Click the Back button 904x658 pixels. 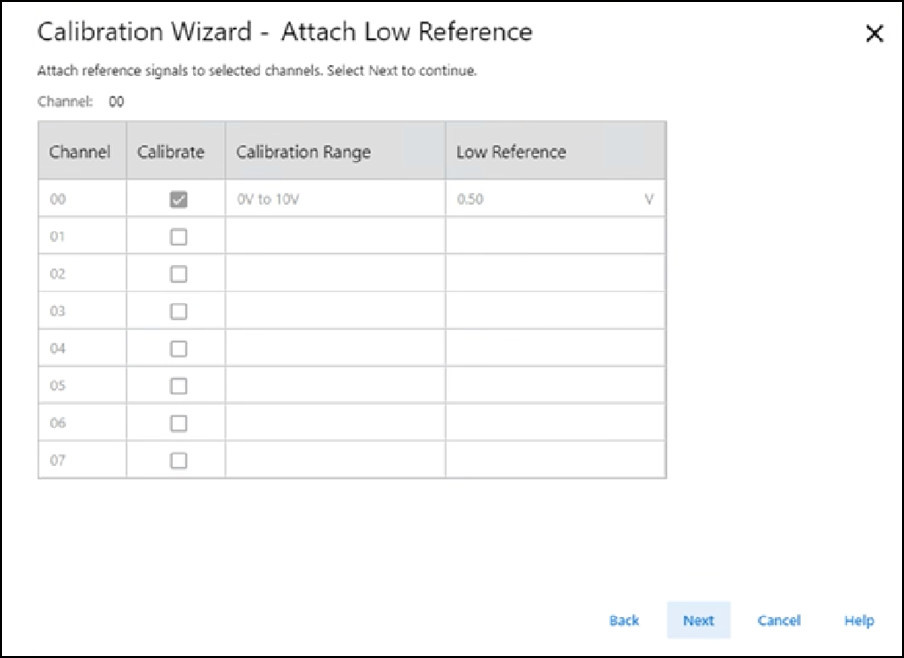click(x=624, y=621)
